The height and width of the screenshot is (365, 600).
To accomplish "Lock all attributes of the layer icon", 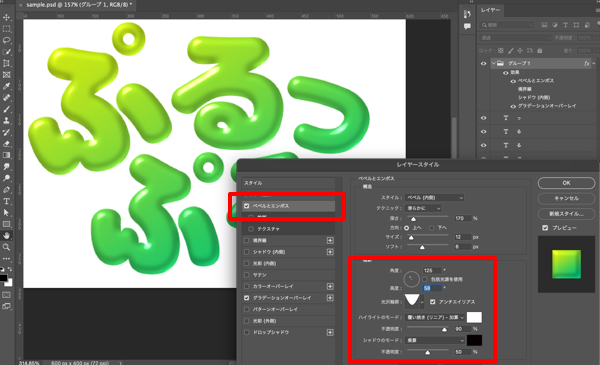I will point(540,51).
